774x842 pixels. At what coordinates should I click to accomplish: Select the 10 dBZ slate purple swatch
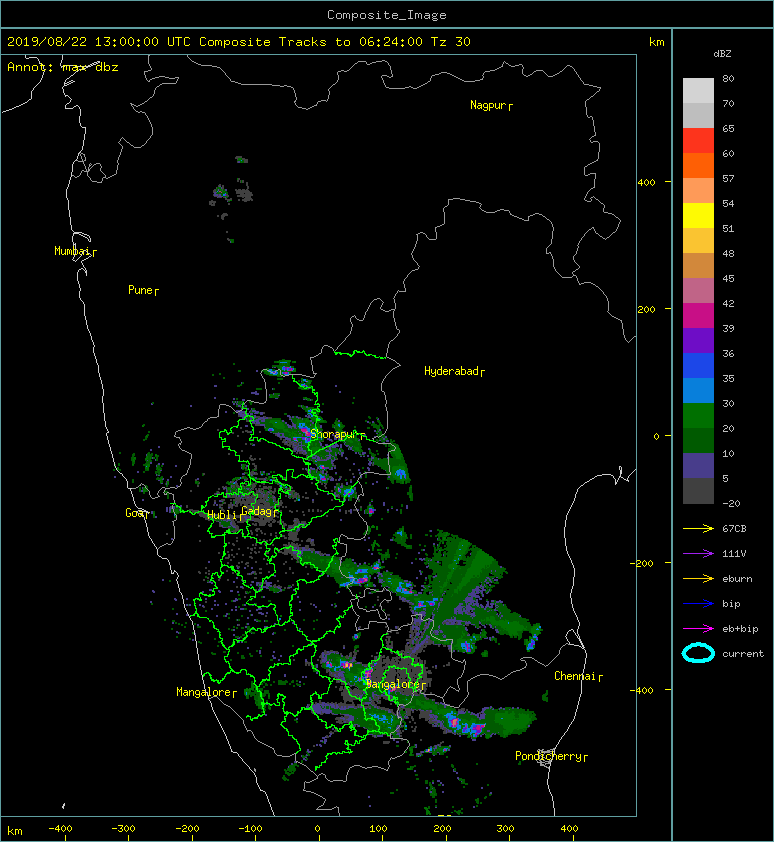click(x=698, y=466)
